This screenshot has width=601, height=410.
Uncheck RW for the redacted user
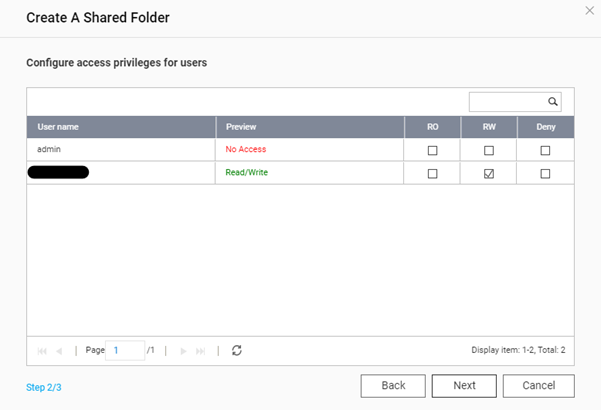[489, 173]
